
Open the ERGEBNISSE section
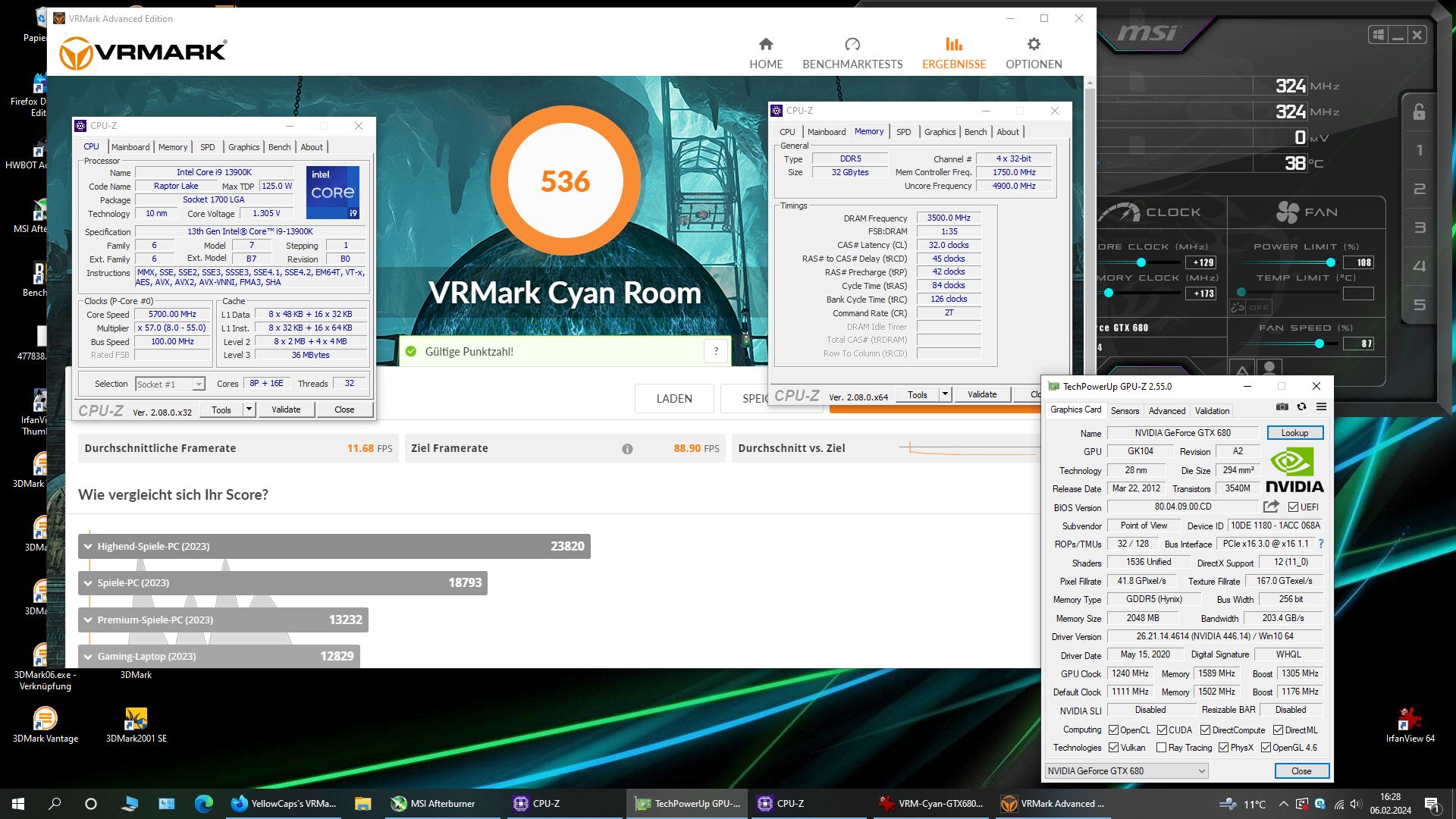[x=954, y=53]
